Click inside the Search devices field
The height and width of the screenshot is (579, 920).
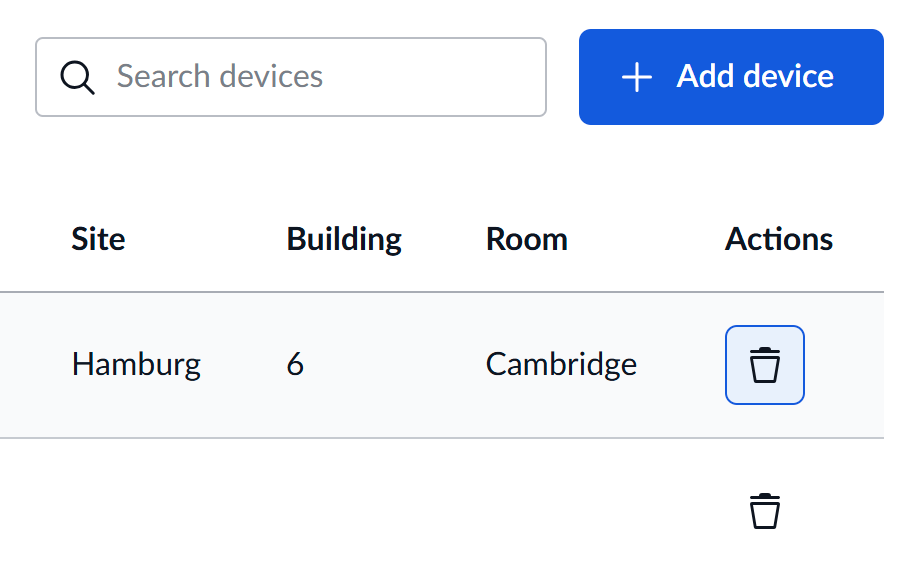pos(290,76)
